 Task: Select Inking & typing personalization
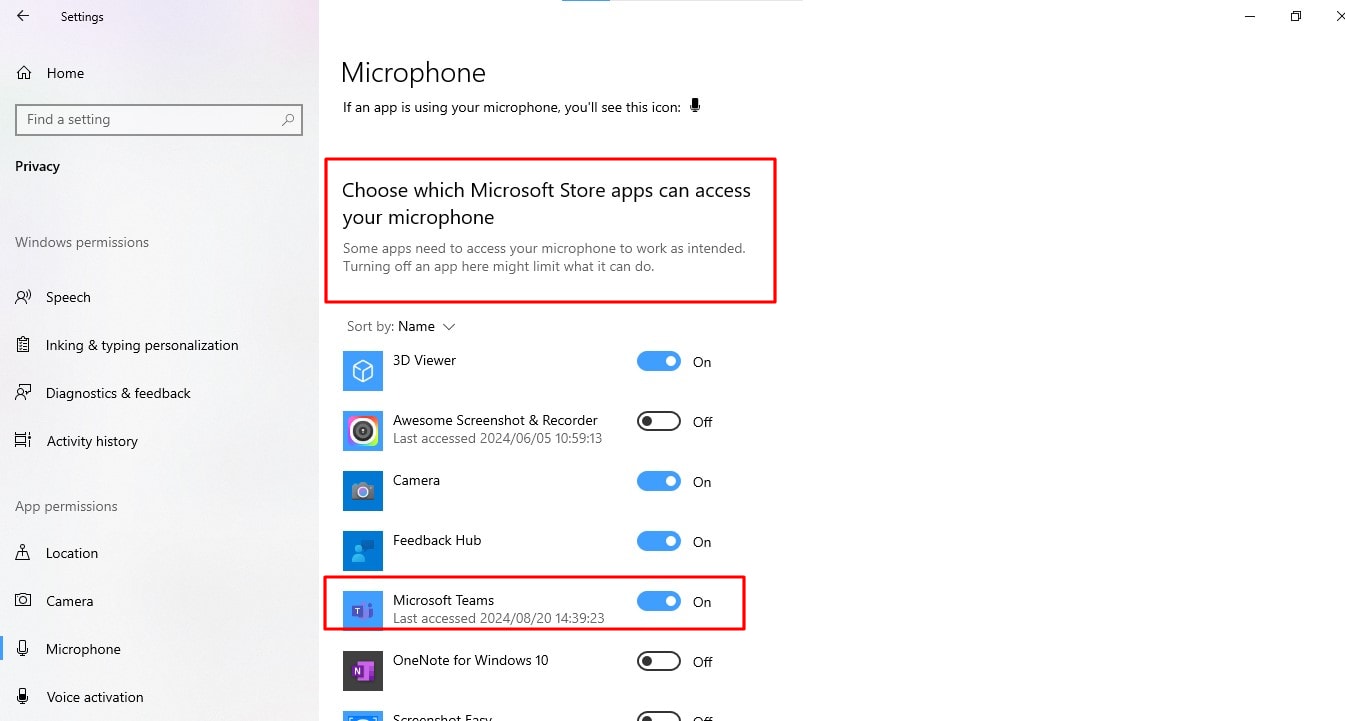[142, 345]
